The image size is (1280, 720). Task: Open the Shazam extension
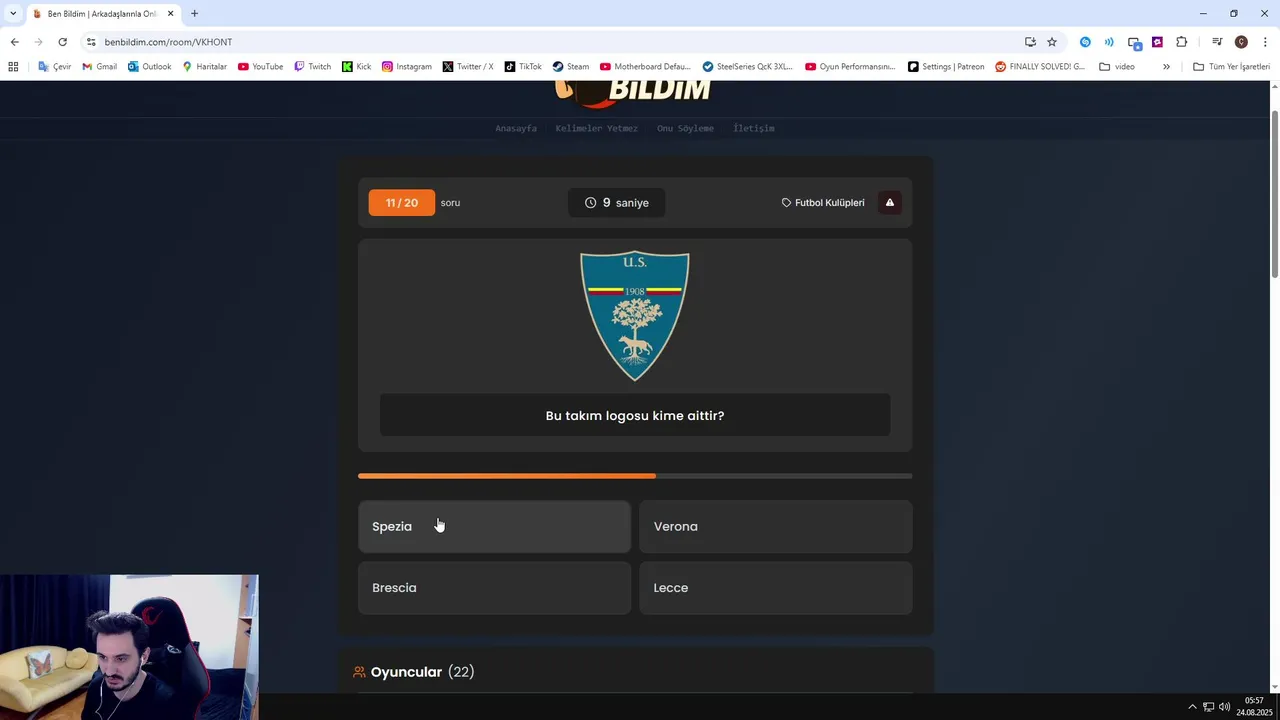click(1085, 42)
